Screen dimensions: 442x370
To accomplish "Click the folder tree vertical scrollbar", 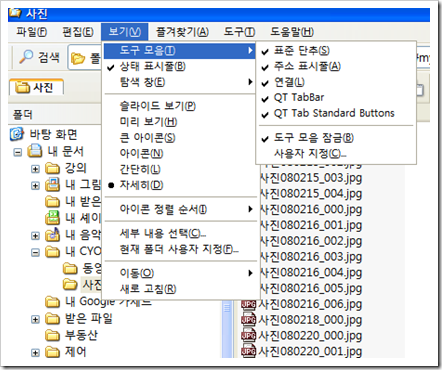I will pyautogui.click(x=227, y=328).
